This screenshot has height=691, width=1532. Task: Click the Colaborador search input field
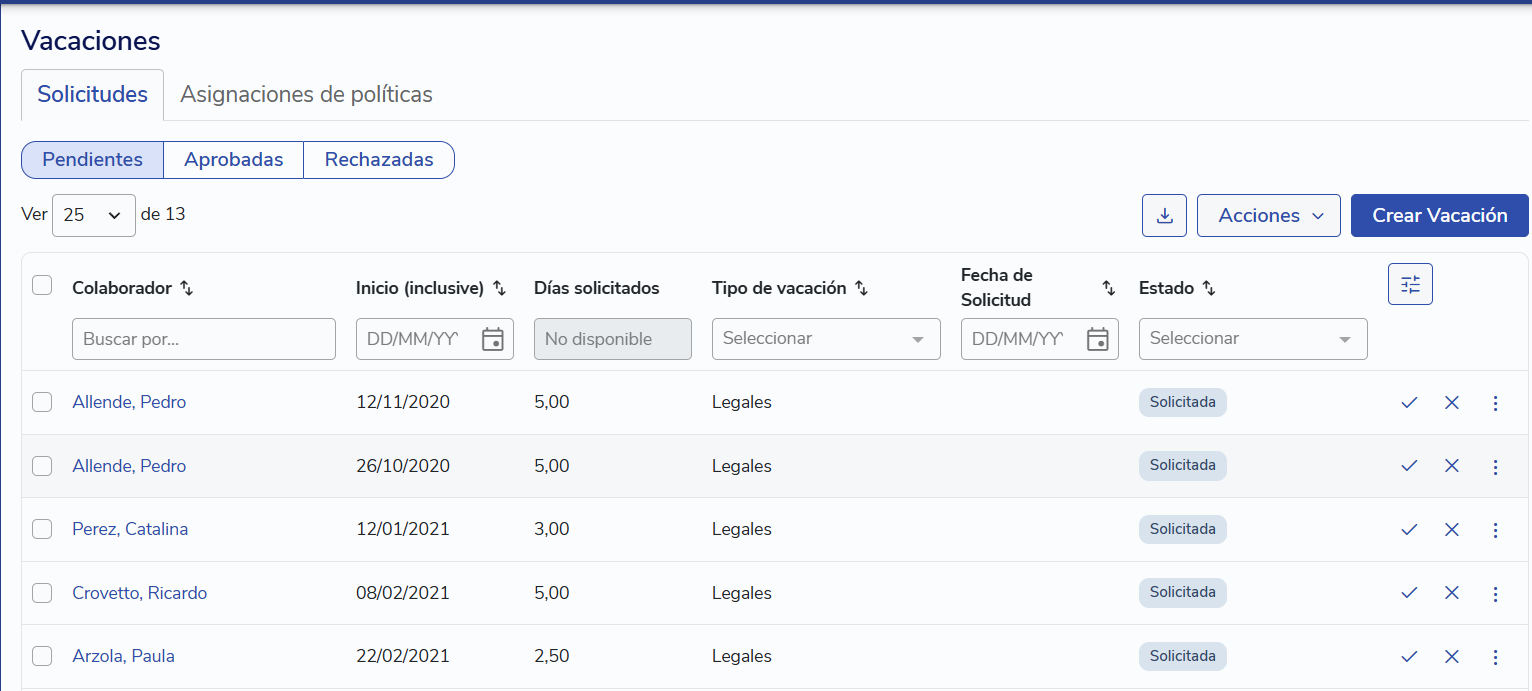203,339
